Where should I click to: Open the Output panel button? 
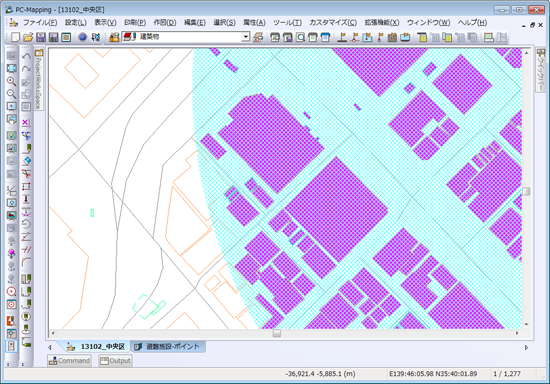115,361
